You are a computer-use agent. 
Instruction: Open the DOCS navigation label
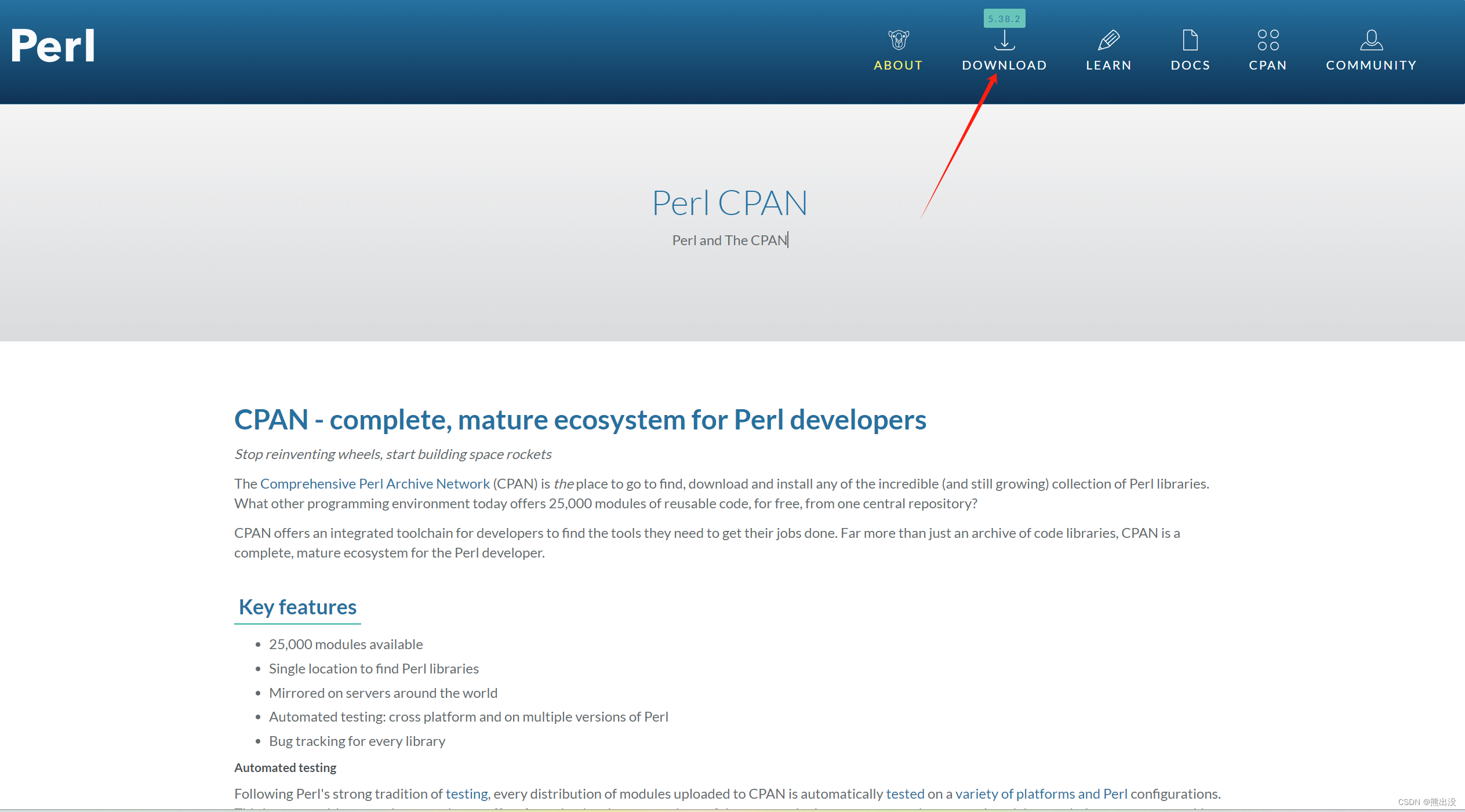1190,65
